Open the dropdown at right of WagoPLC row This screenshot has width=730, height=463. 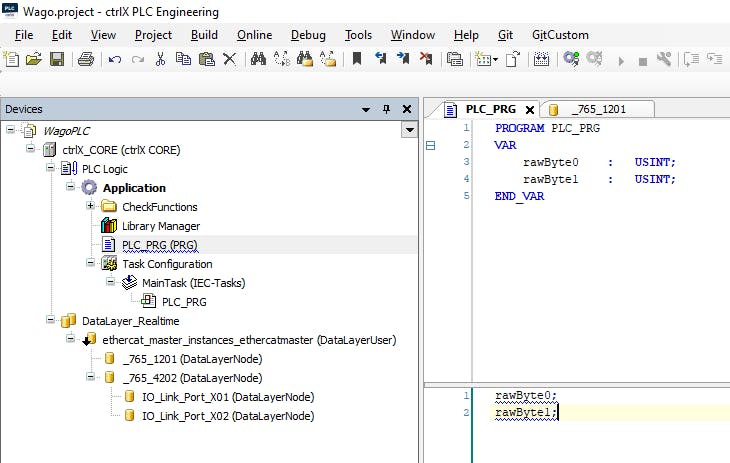coord(409,129)
